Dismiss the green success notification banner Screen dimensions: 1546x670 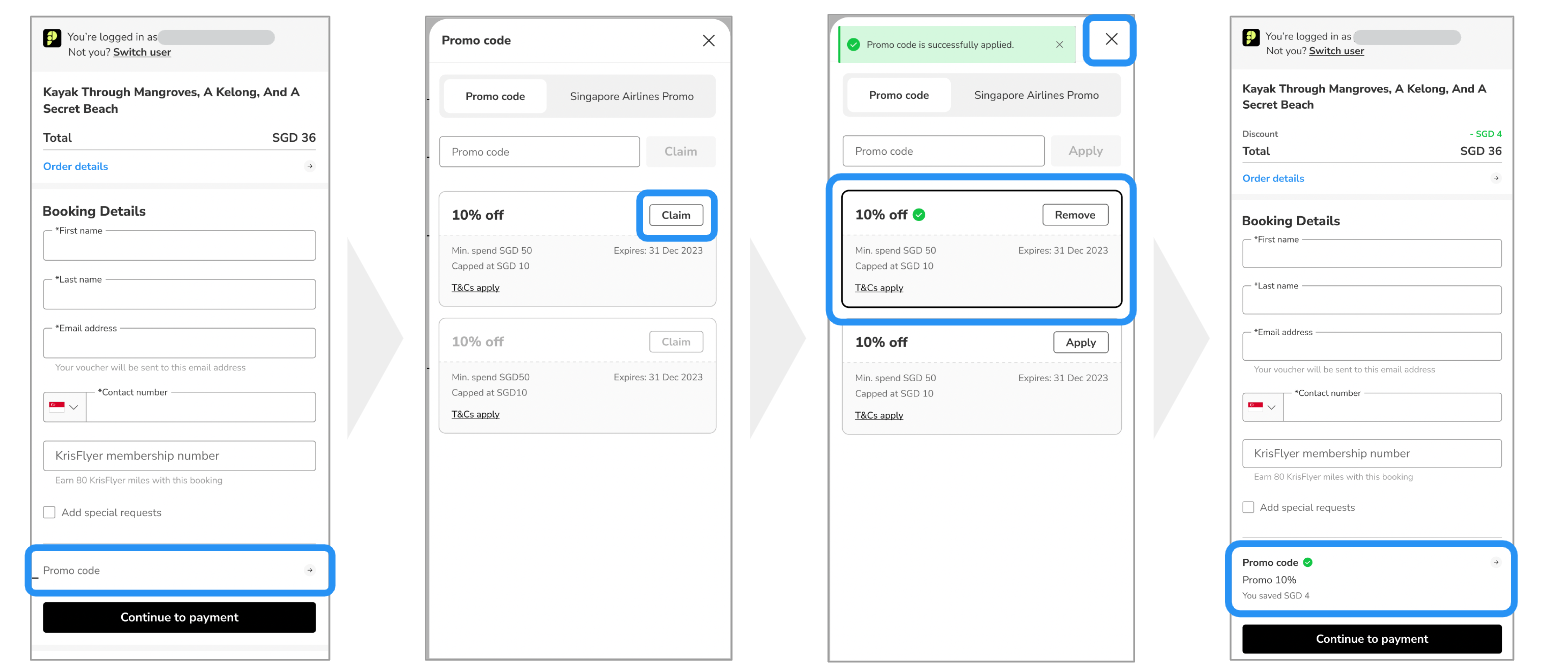click(x=1059, y=45)
